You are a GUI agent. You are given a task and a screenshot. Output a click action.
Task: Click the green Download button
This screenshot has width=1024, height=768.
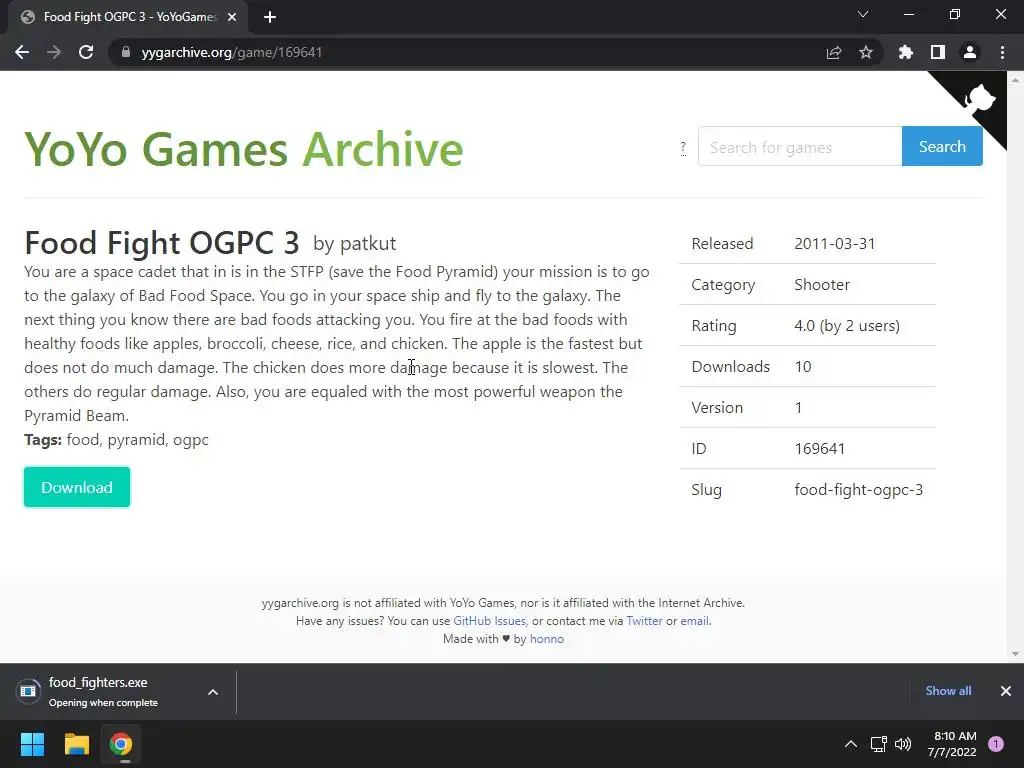tap(77, 487)
